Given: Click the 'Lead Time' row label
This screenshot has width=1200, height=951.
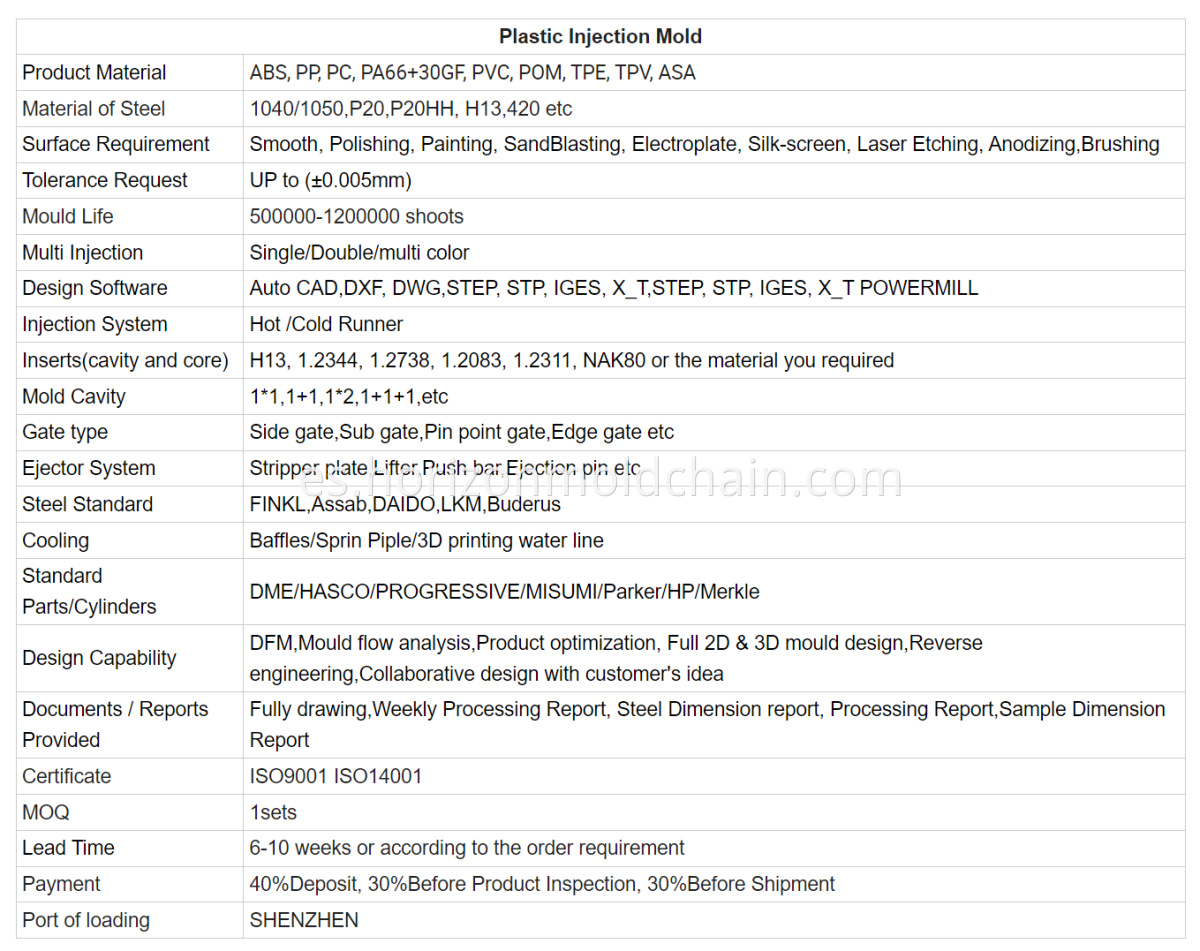Looking at the screenshot, I should click(x=68, y=849).
